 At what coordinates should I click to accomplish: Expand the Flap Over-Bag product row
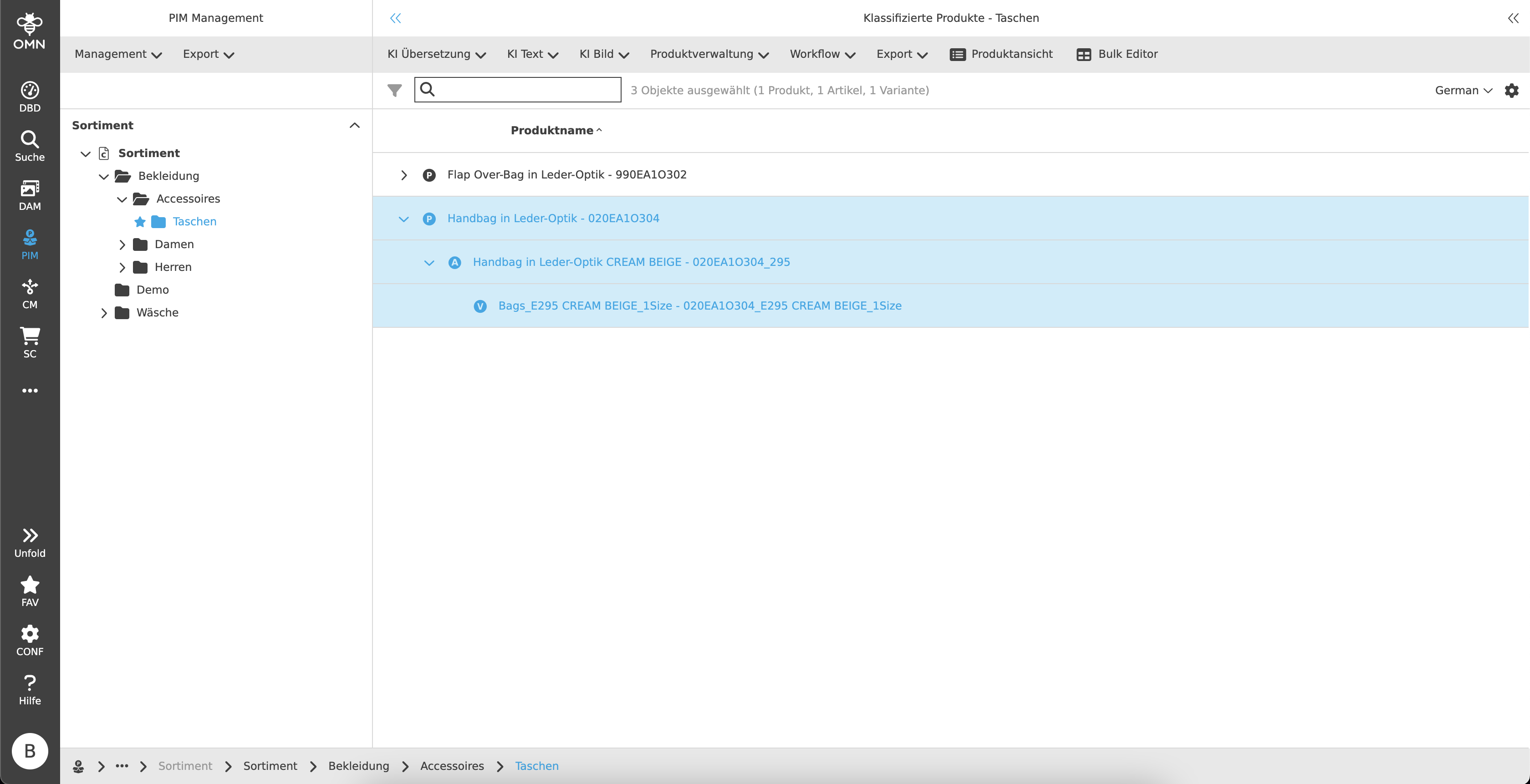404,175
